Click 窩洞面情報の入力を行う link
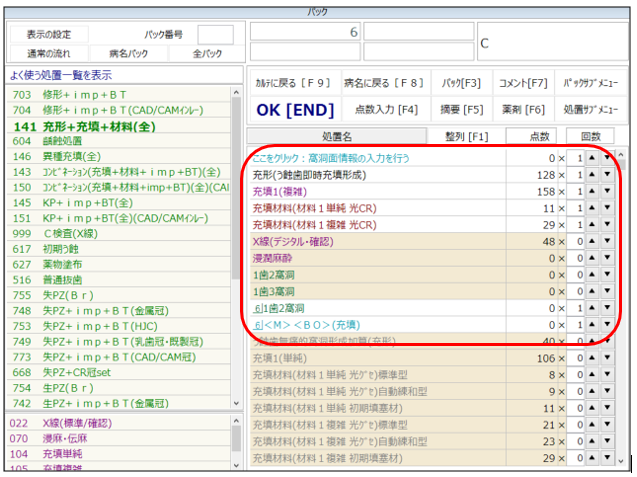Image resolution: width=637 pixels, height=477 pixels. (345, 158)
